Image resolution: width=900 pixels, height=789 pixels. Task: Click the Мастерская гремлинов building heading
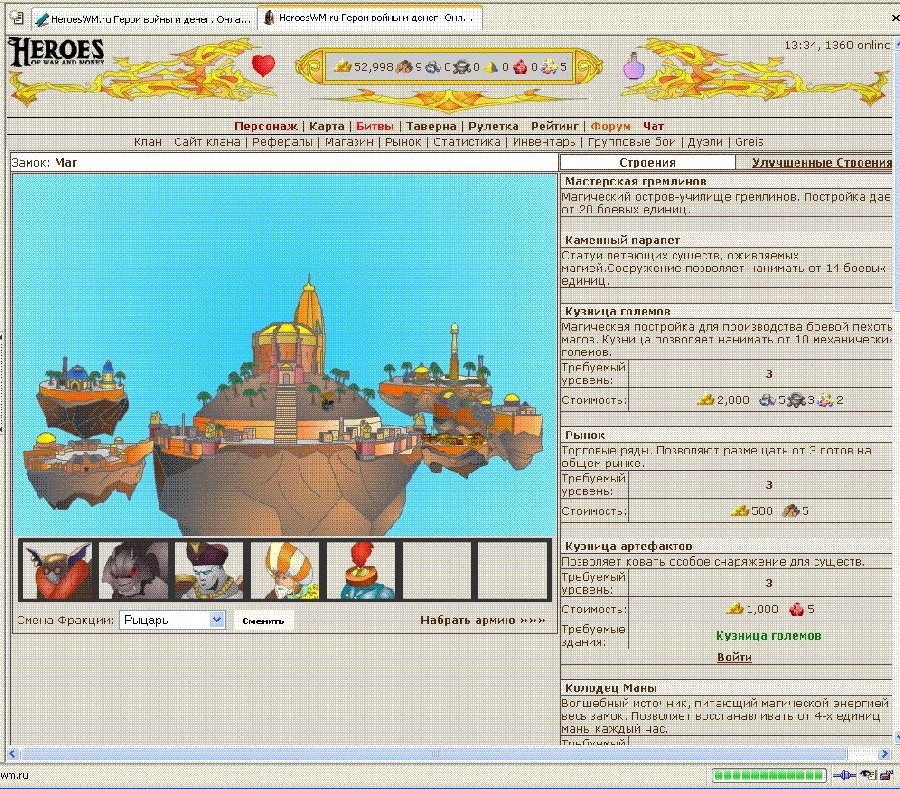[x=635, y=181]
